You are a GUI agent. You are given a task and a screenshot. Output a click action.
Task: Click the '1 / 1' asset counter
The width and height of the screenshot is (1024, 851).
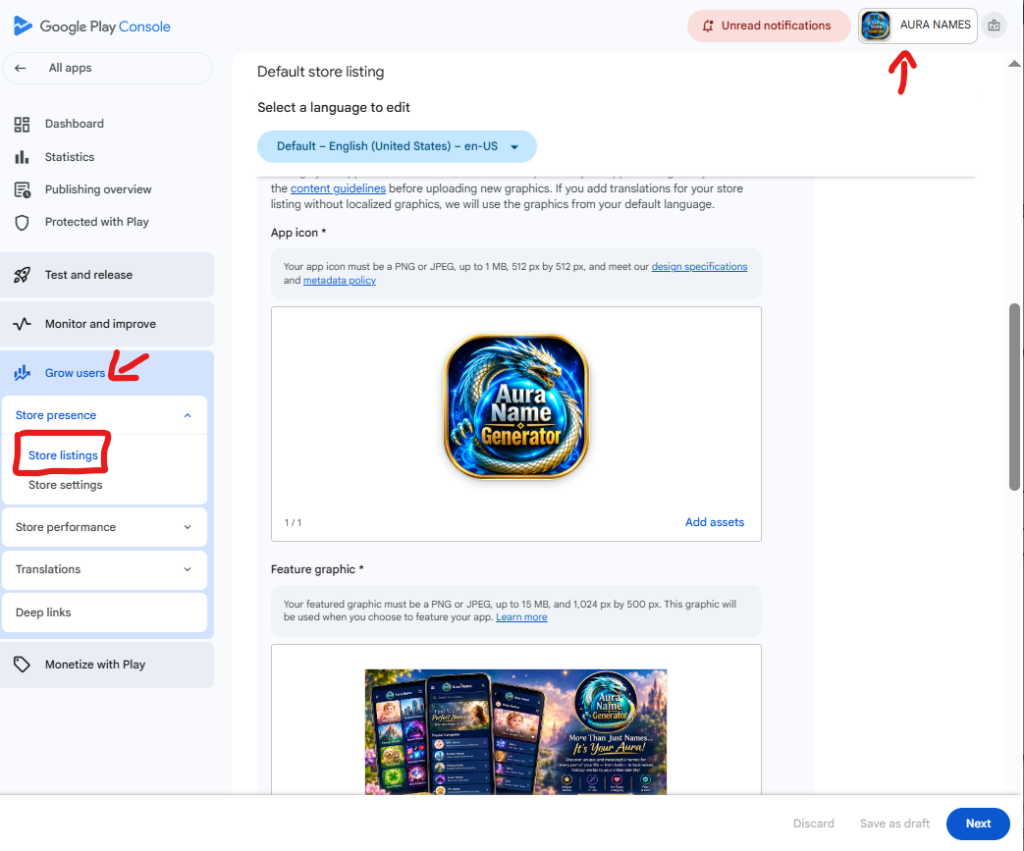293,522
